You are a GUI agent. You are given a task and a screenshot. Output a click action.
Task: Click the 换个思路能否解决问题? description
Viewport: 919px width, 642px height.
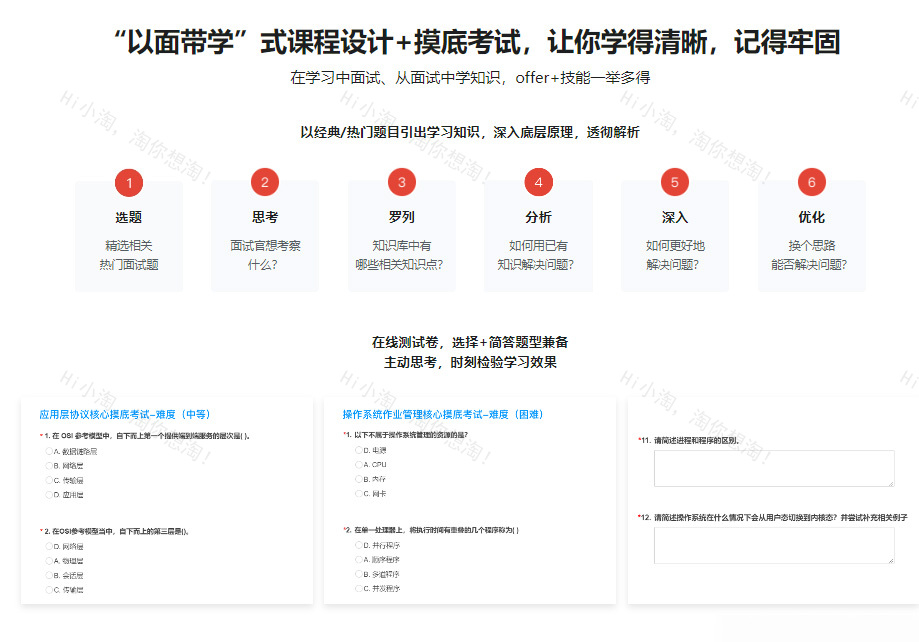(809, 255)
